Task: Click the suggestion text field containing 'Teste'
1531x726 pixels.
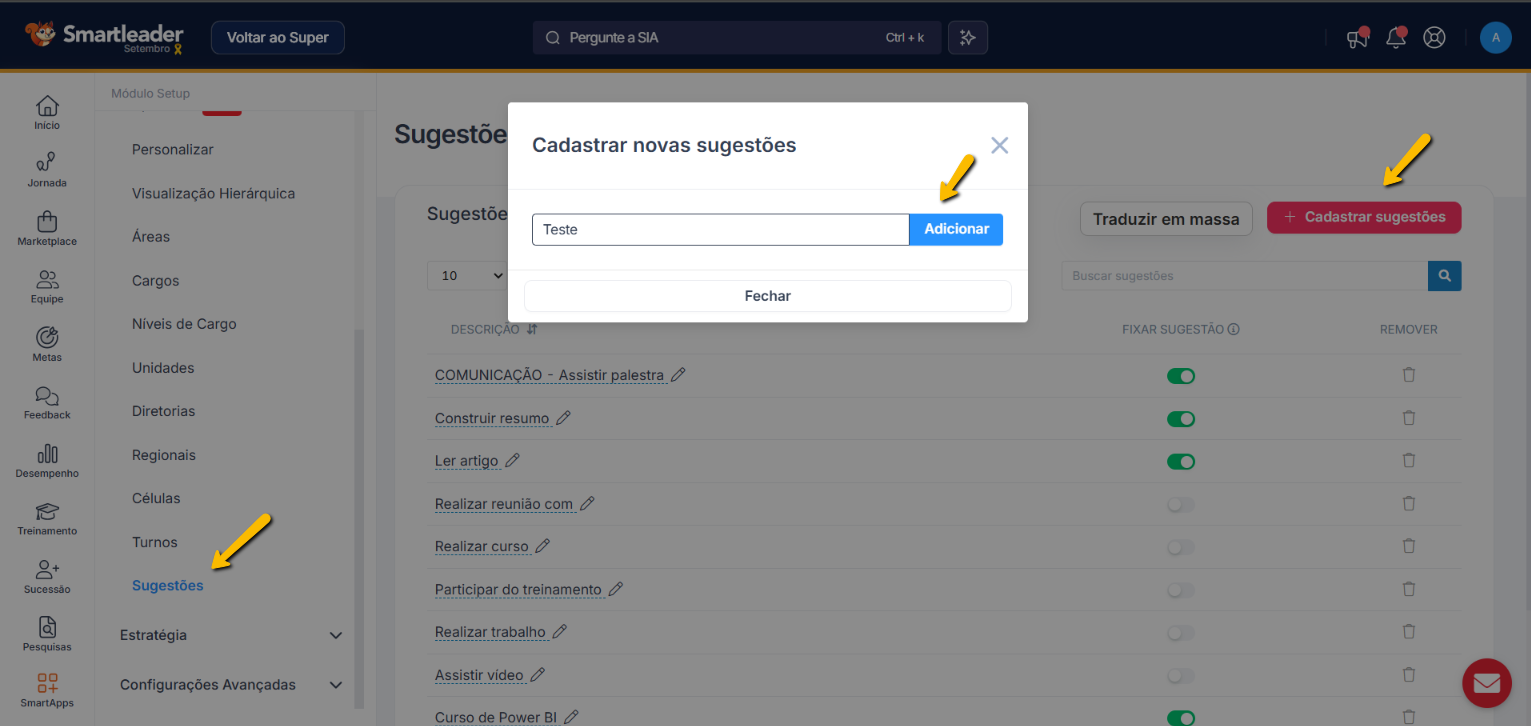Action: pos(720,230)
